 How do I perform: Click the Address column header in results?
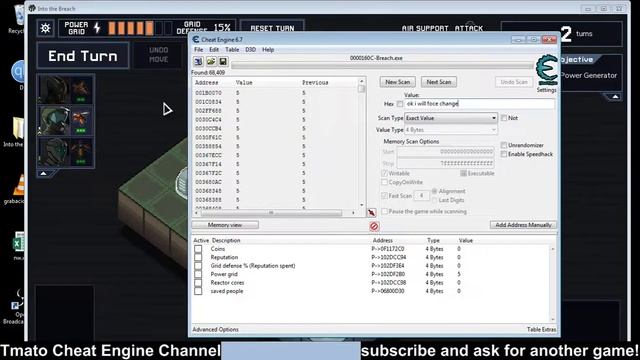tap(207, 82)
